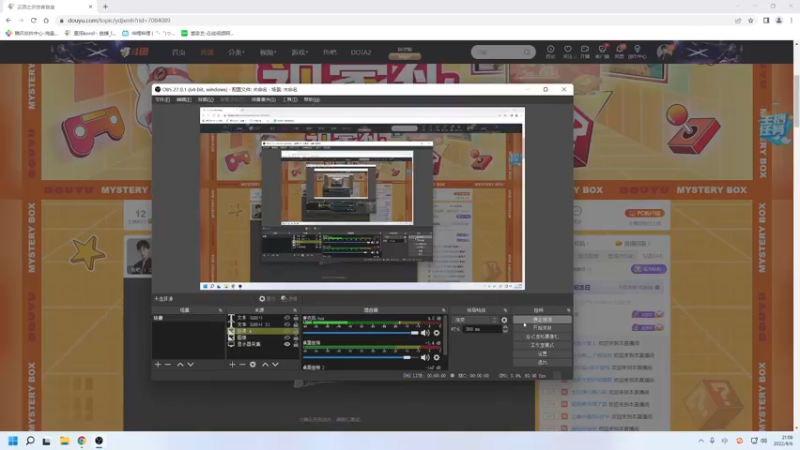Click 启动虚拟摄像机 button

pyautogui.click(x=542, y=337)
